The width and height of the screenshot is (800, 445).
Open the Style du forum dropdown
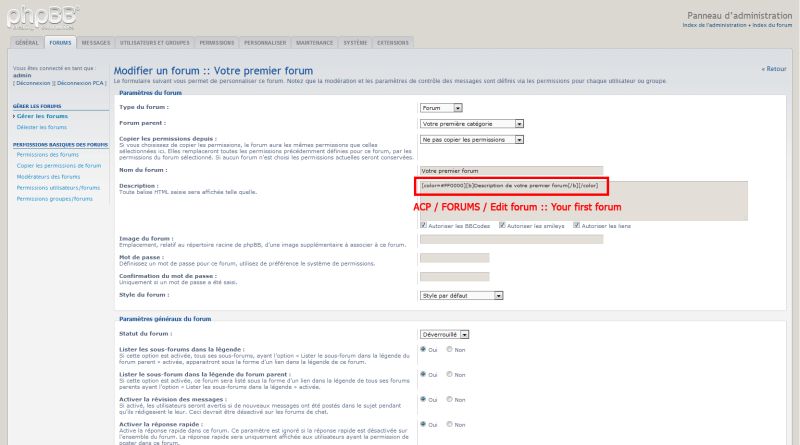coord(461,295)
